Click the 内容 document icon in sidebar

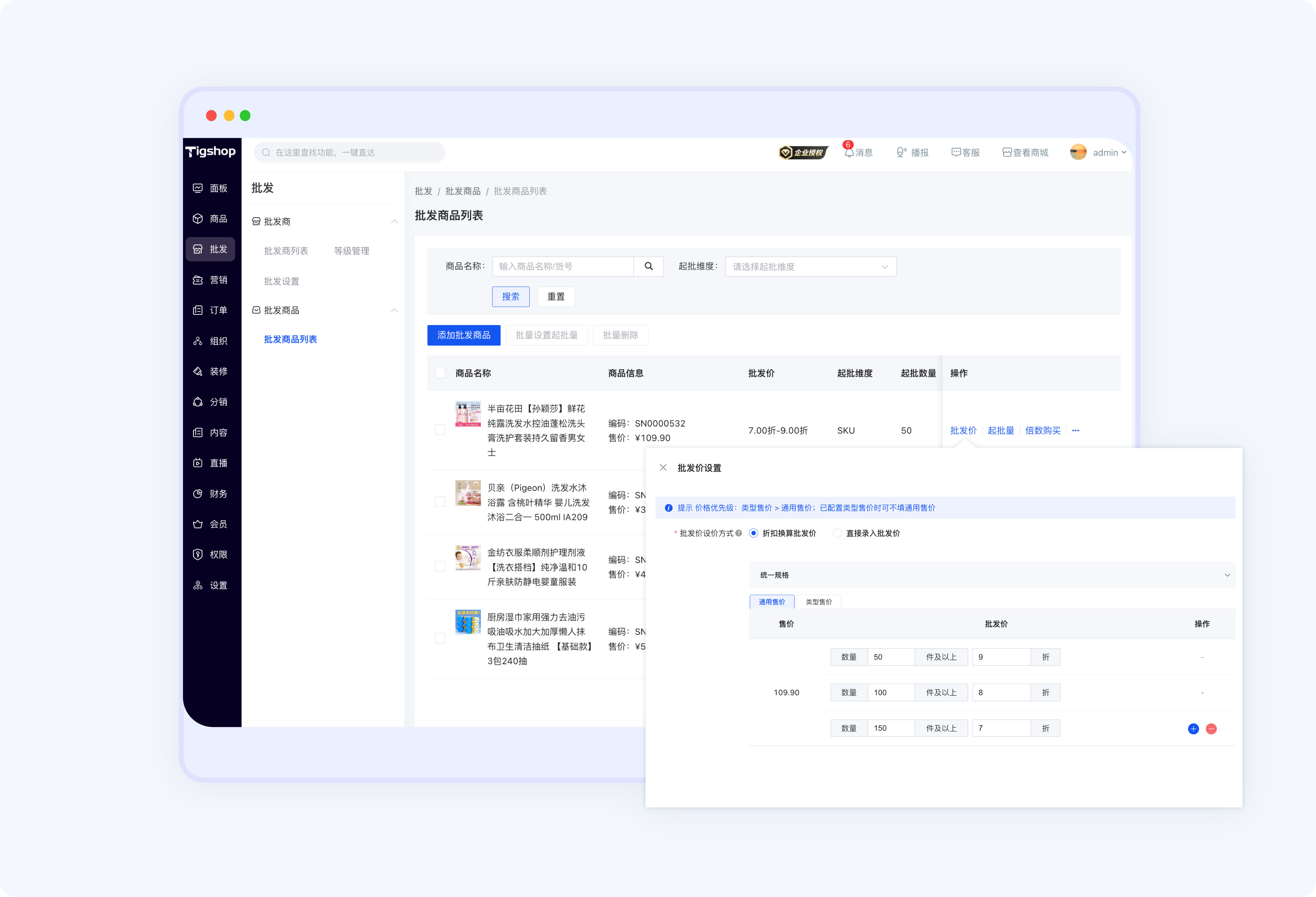pos(198,433)
